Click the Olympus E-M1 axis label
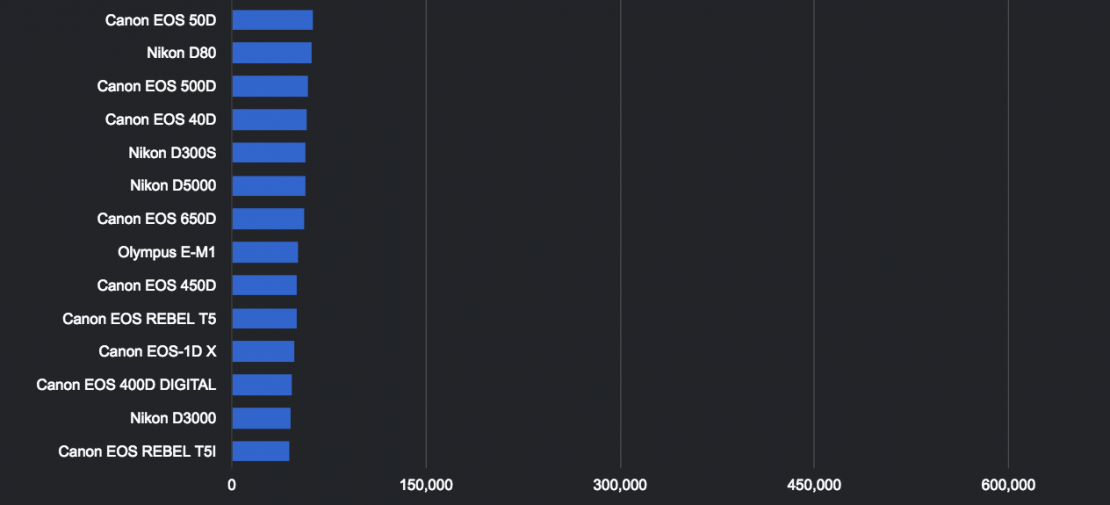 coord(166,252)
